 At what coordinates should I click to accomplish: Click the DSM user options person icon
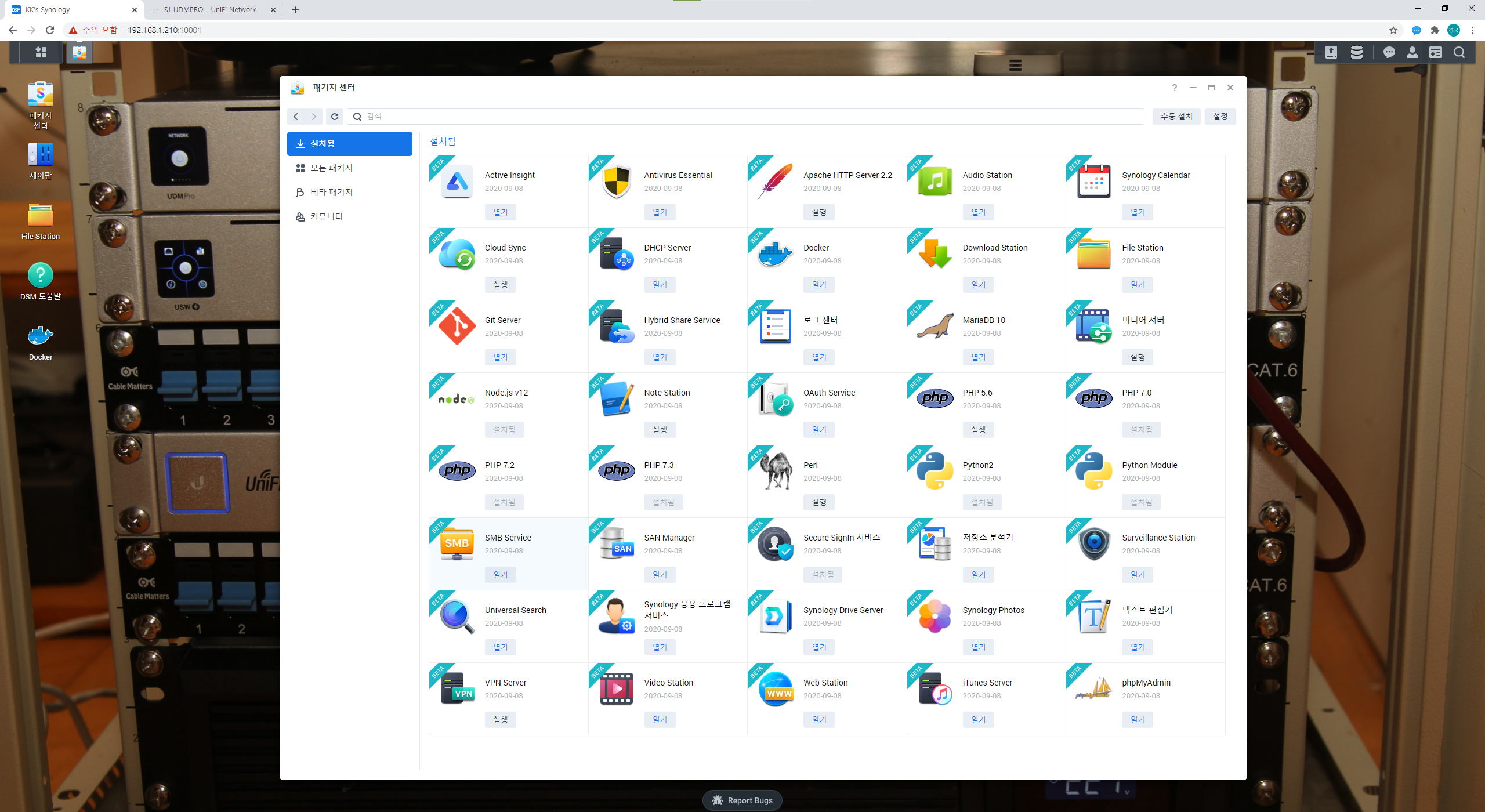[x=1412, y=52]
